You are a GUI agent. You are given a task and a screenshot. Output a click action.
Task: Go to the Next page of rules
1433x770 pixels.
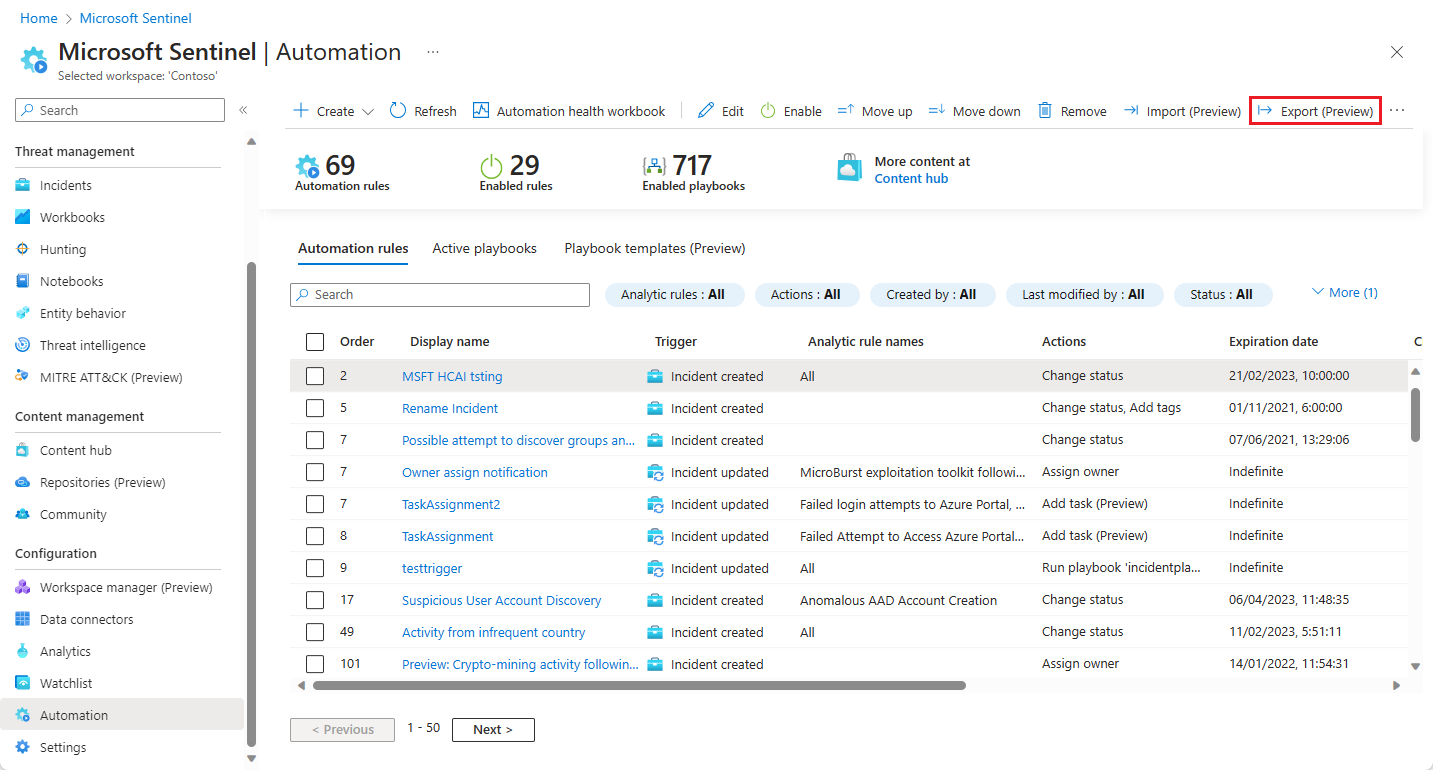pos(493,730)
